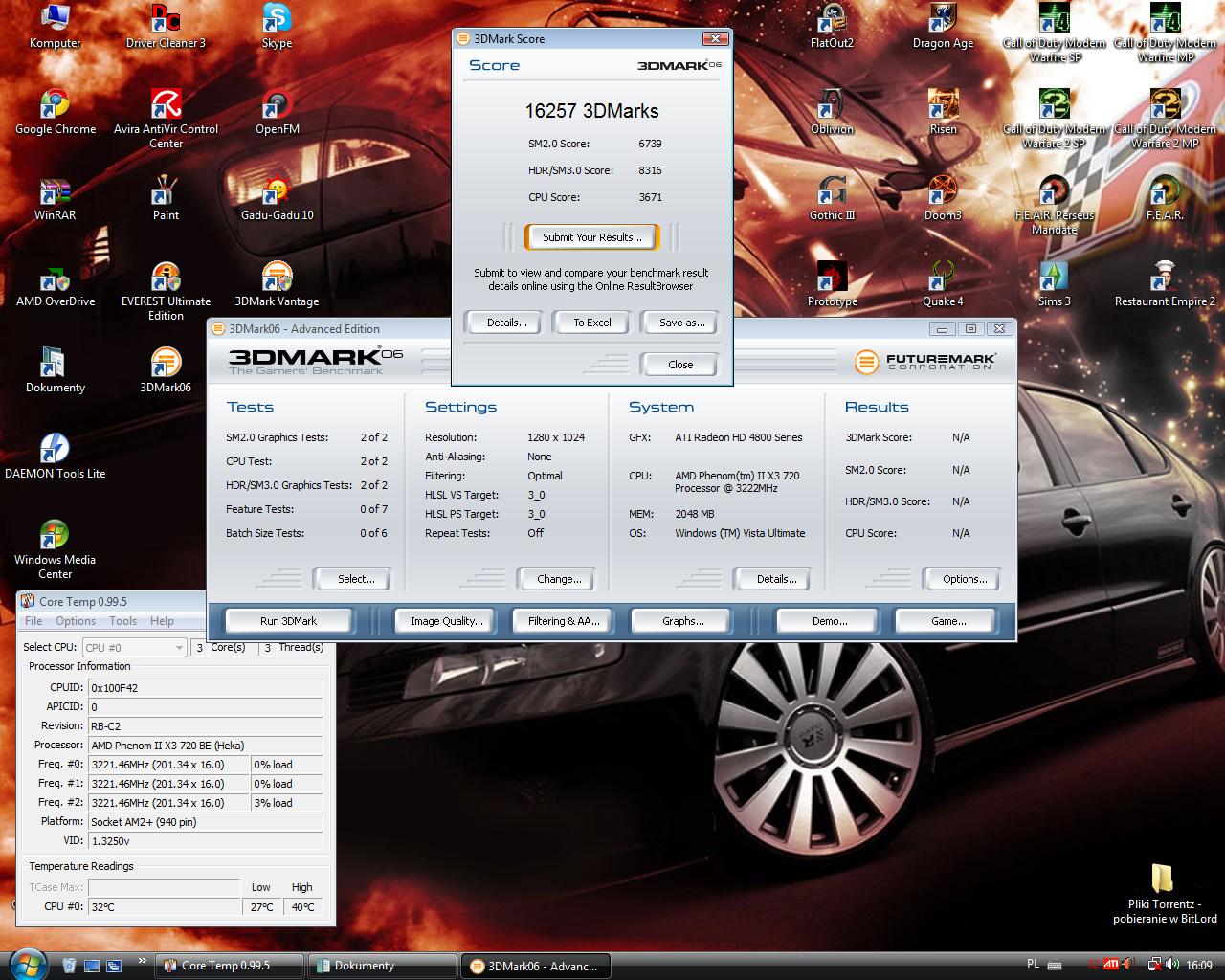Viewport: 1225px width, 980px height.
Task: Open the EVEREST Ultimate Edition shortcut
Action: [166, 292]
